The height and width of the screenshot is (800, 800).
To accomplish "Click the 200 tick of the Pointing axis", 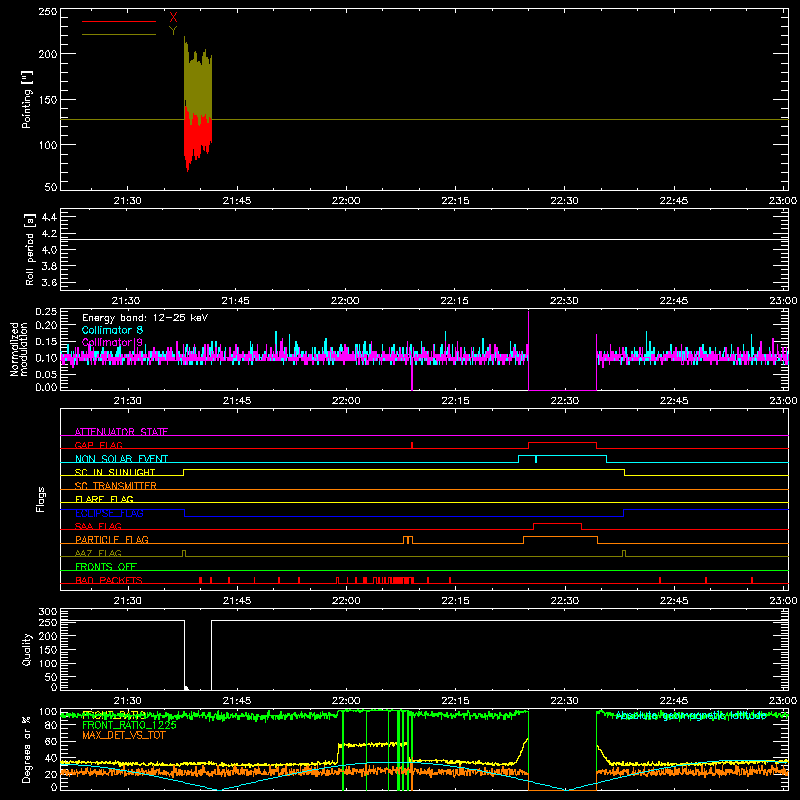I will (x=47, y=54).
